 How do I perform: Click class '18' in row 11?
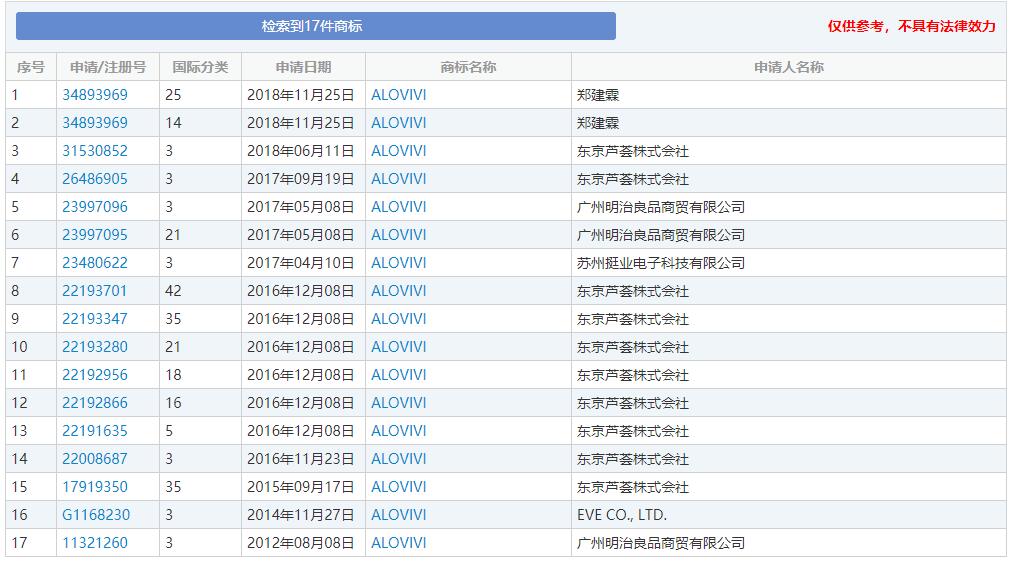tap(173, 374)
